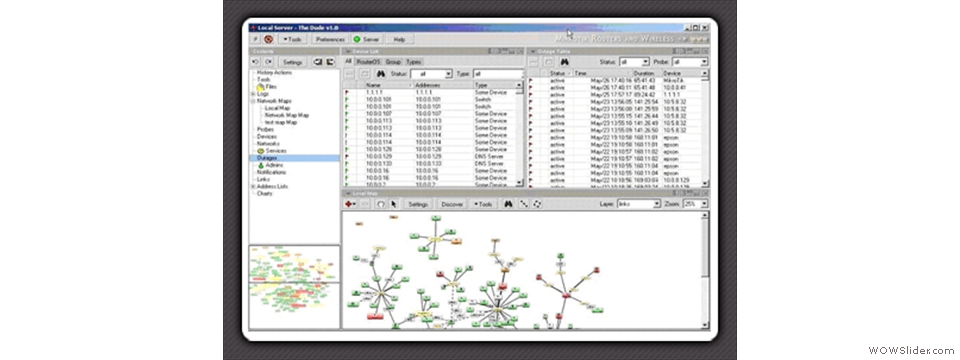This screenshot has width=960, height=360.
Task: Sort Device List by Addresses column header
Action: pyautogui.click(x=443, y=84)
